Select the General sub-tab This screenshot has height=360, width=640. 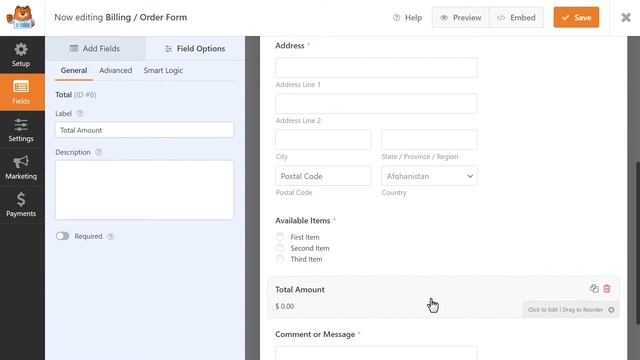[74, 71]
